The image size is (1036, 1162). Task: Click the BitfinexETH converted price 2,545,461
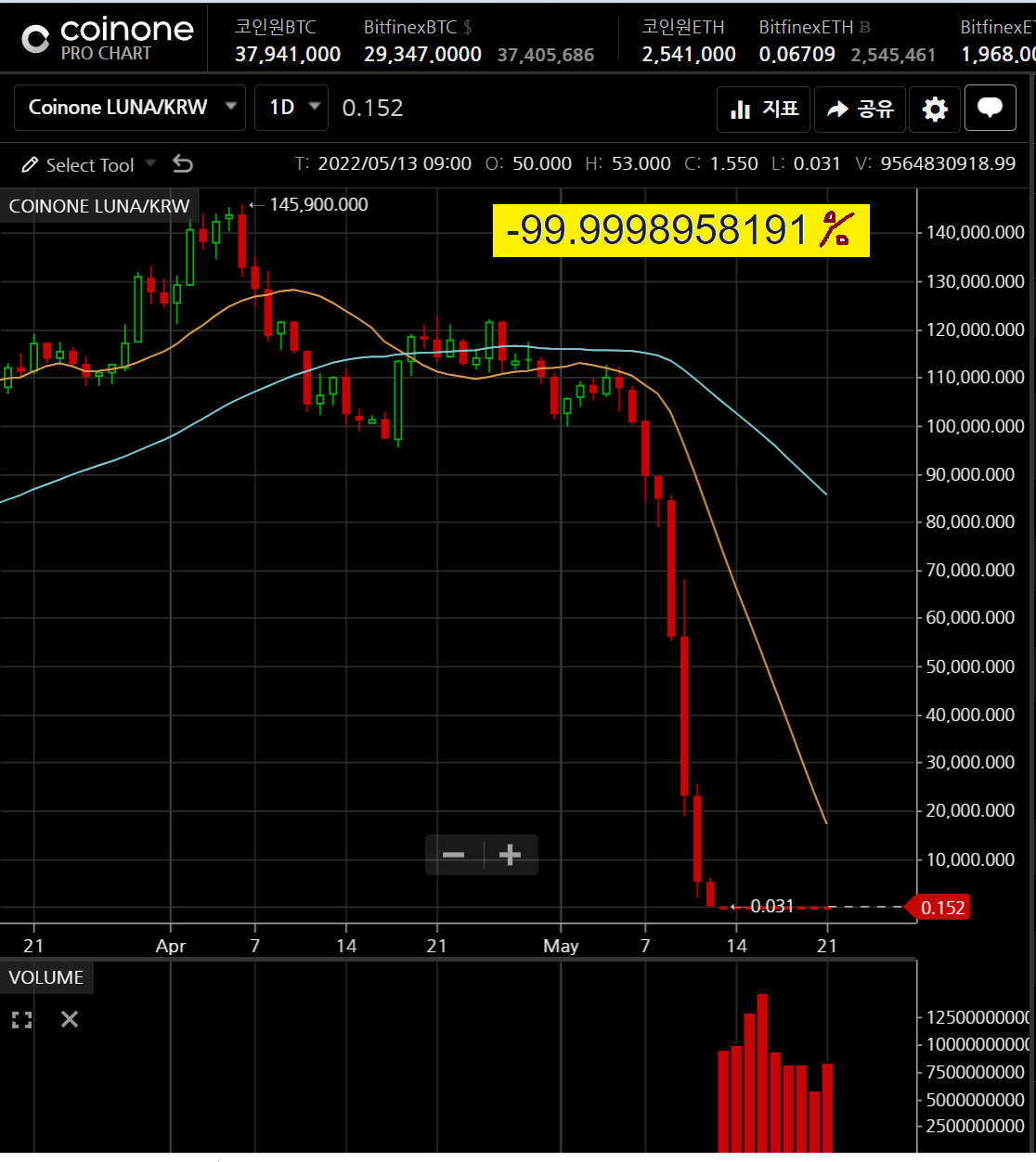[893, 56]
